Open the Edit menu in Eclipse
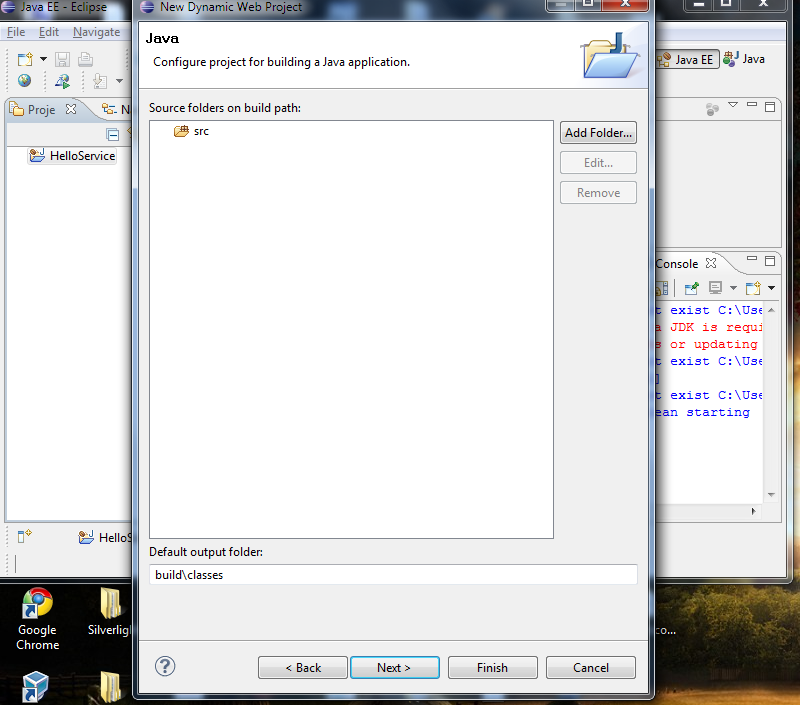Image resolution: width=800 pixels, height=705 pixels. click(49, 32)
